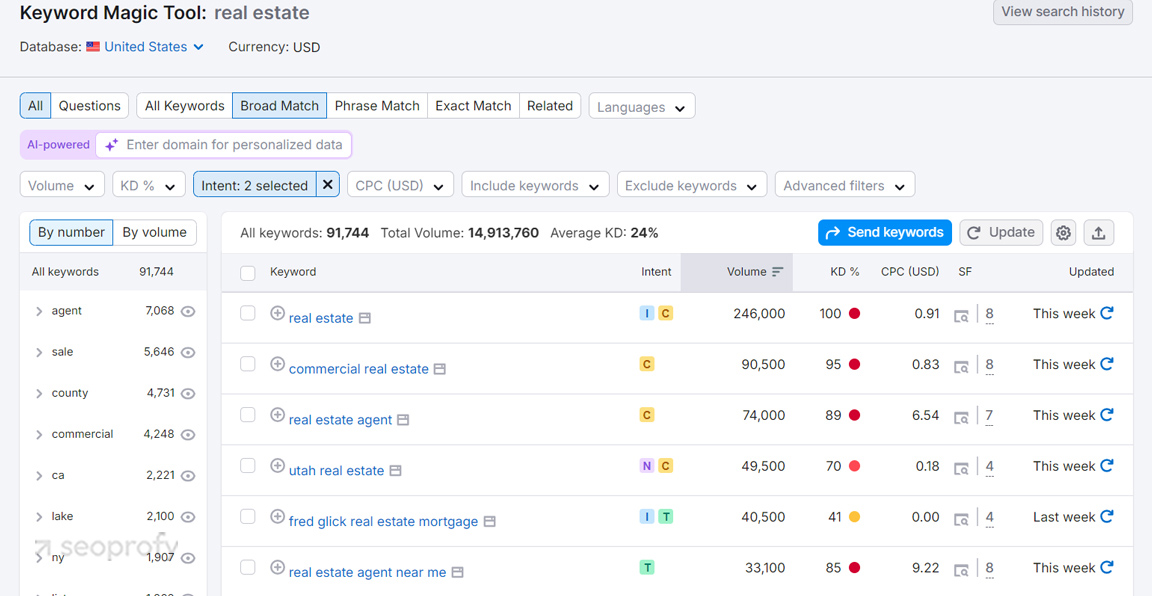Group sidebar By number
The image size is (1152, 596).
71,232
